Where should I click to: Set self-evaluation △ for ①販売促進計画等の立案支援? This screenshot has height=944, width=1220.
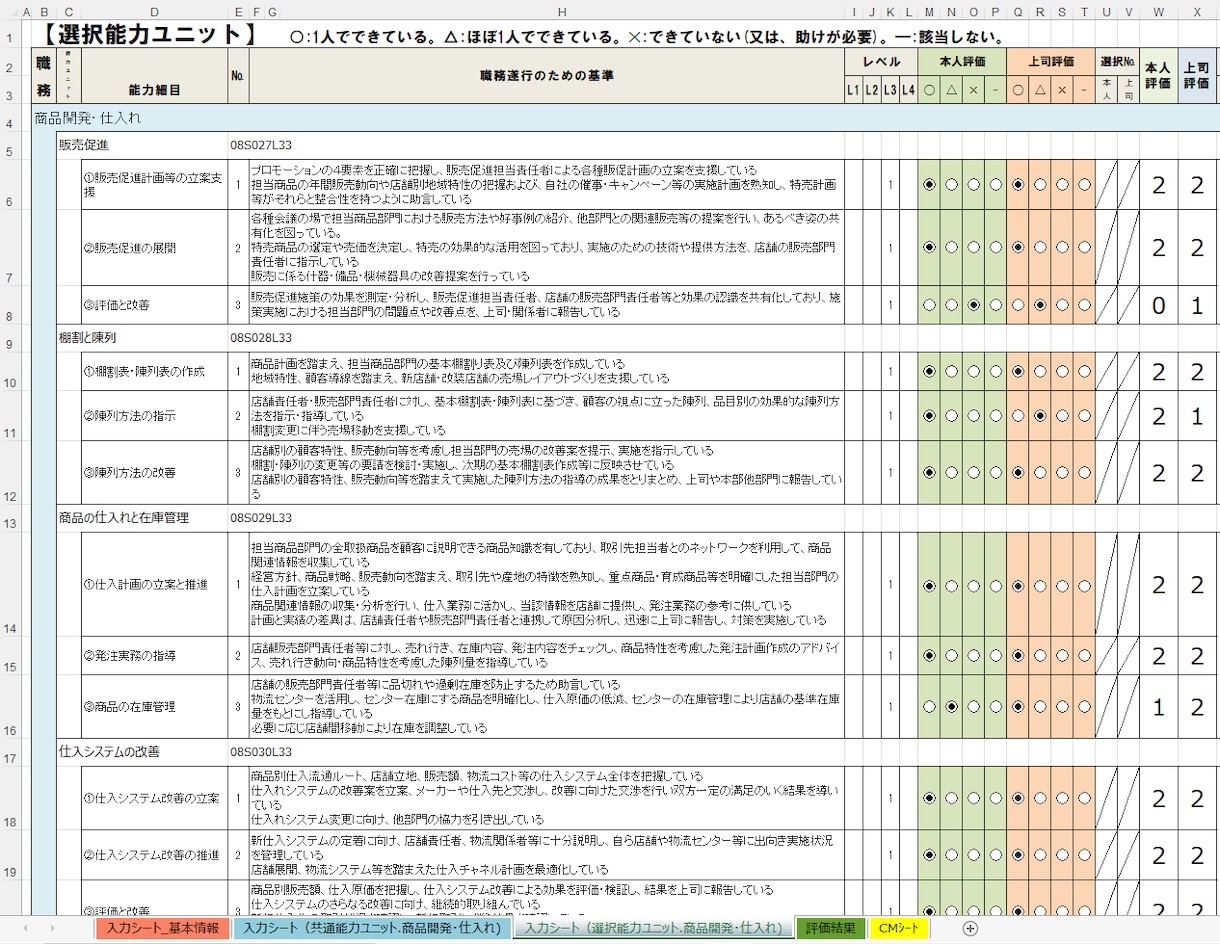pos(952,185)
